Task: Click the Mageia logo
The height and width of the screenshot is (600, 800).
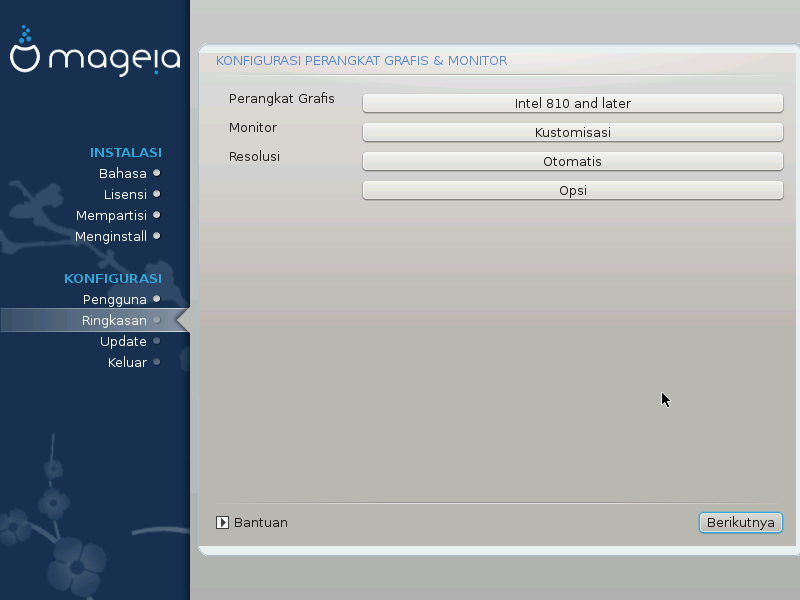Action: click(95, 55)
